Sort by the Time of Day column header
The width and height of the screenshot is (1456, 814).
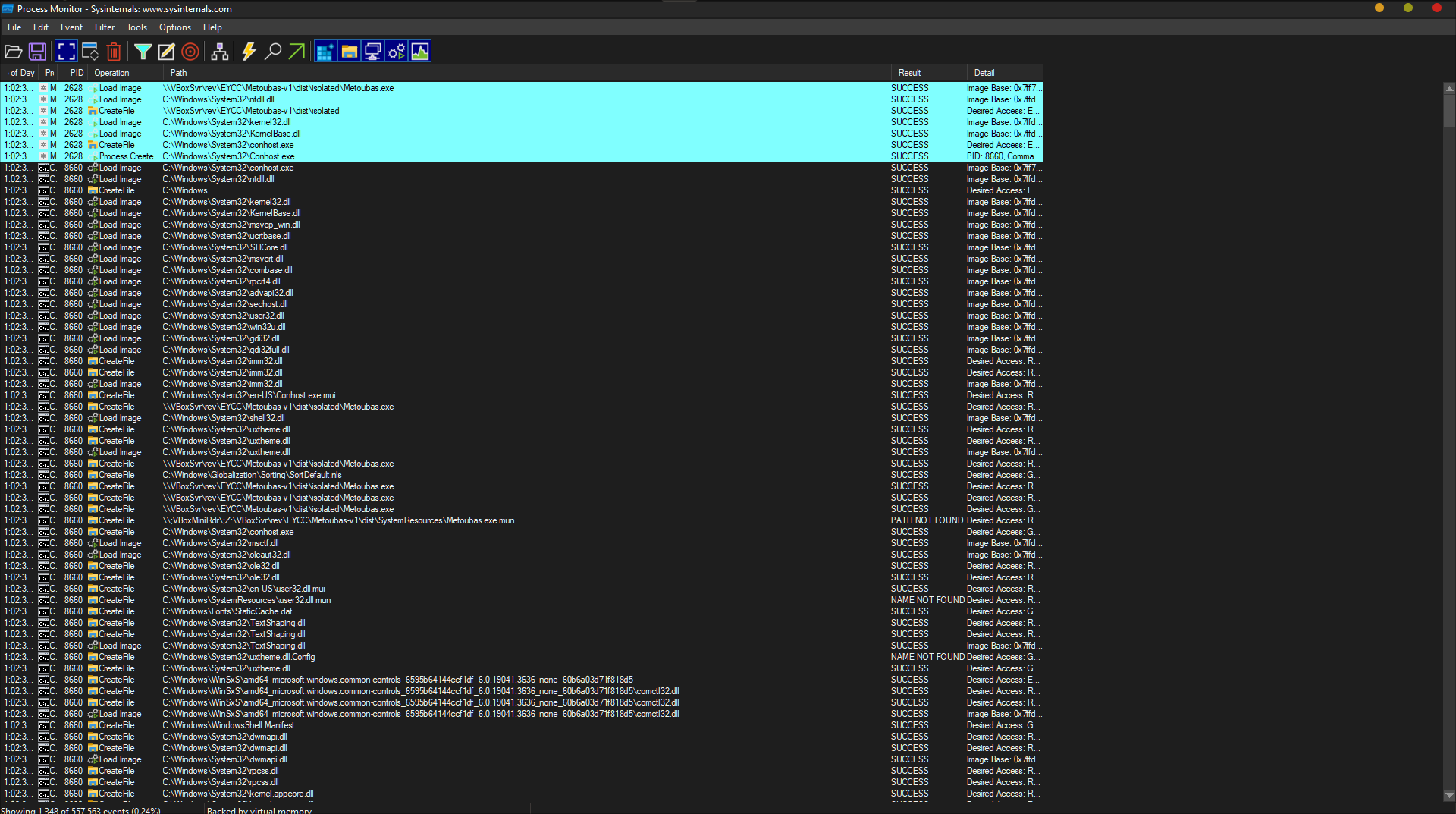tap(19, 73)
